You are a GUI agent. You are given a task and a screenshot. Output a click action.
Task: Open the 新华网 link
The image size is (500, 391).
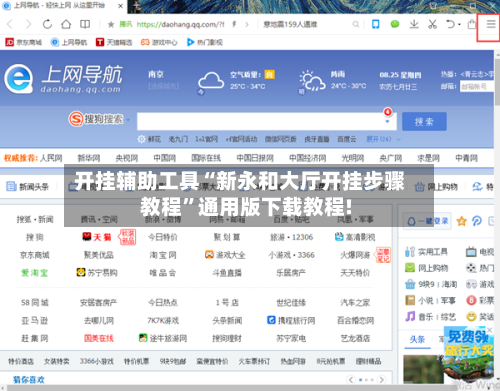point(89,158)
